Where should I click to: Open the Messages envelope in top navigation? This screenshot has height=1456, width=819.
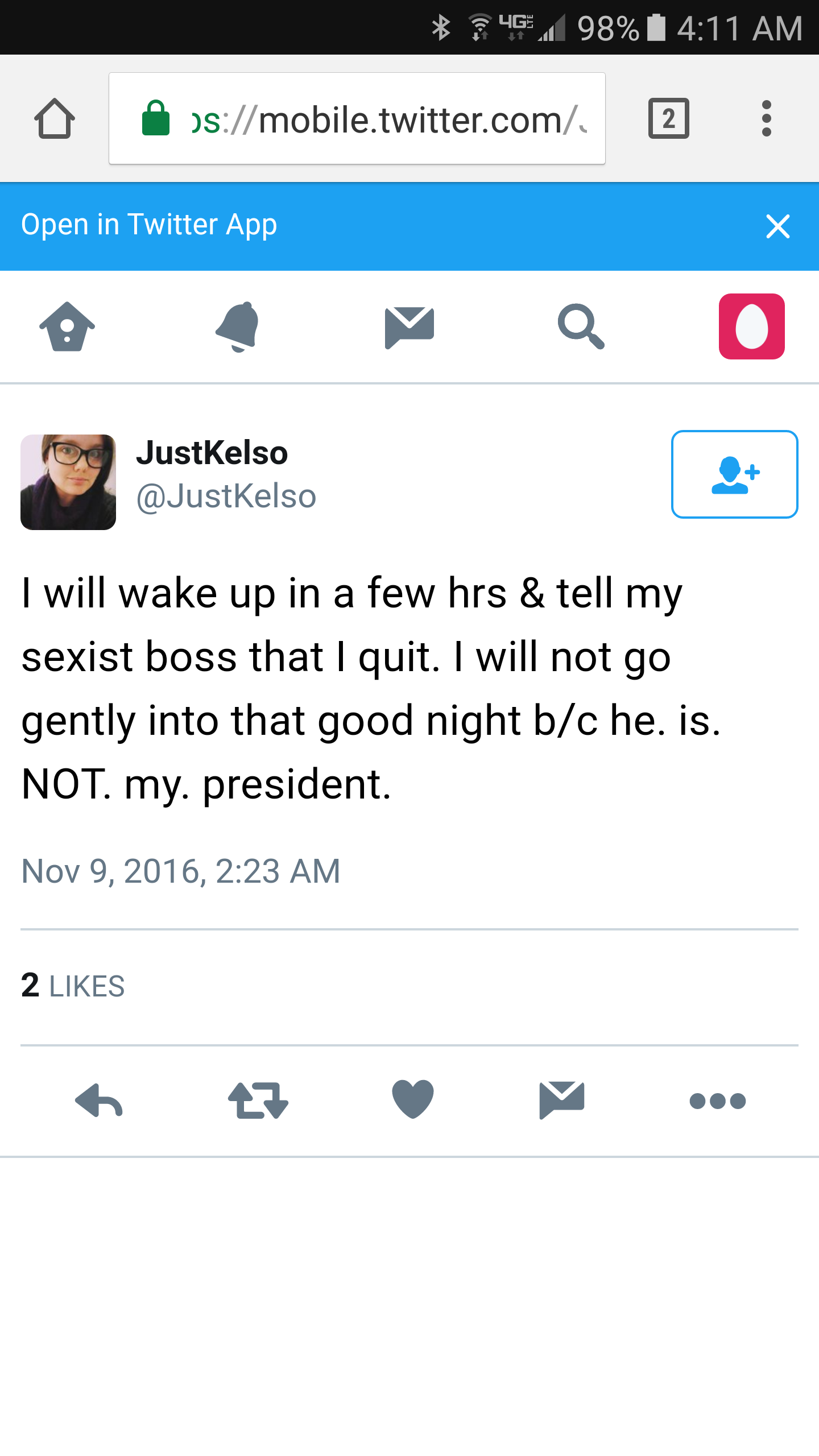tap(409, 327)
